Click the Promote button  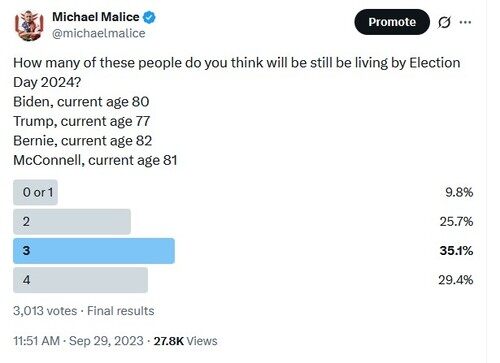tap(392, 22)
